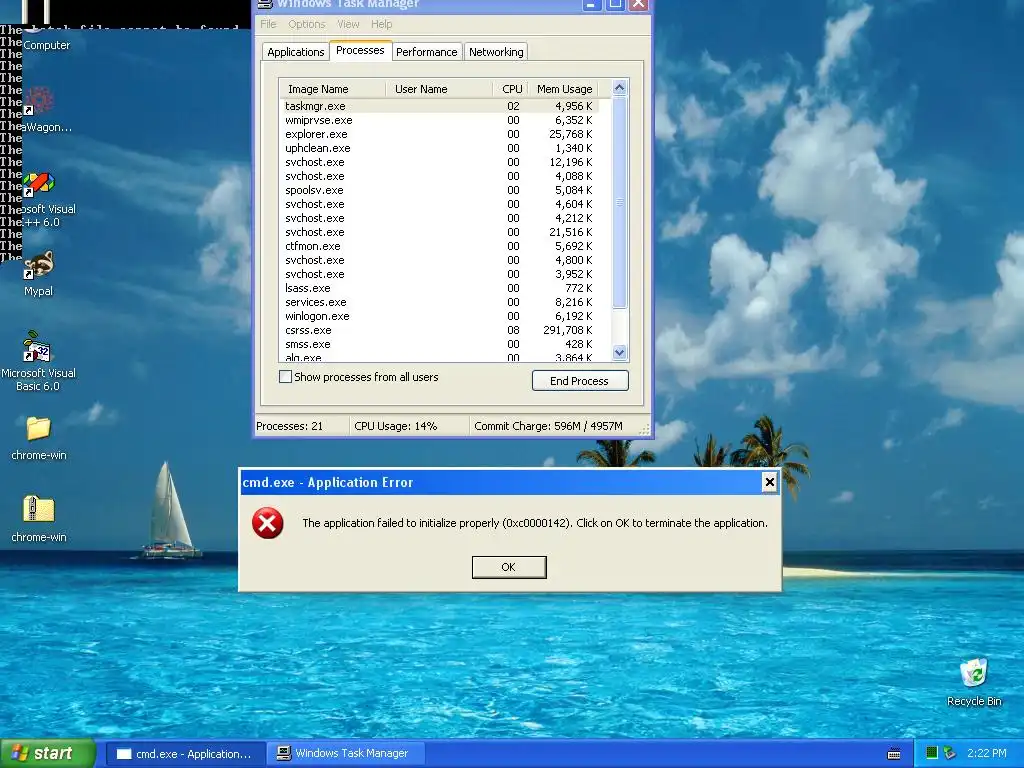
Task: Switch to Windows Task Manager taskbar button
Action: point(346,754)
